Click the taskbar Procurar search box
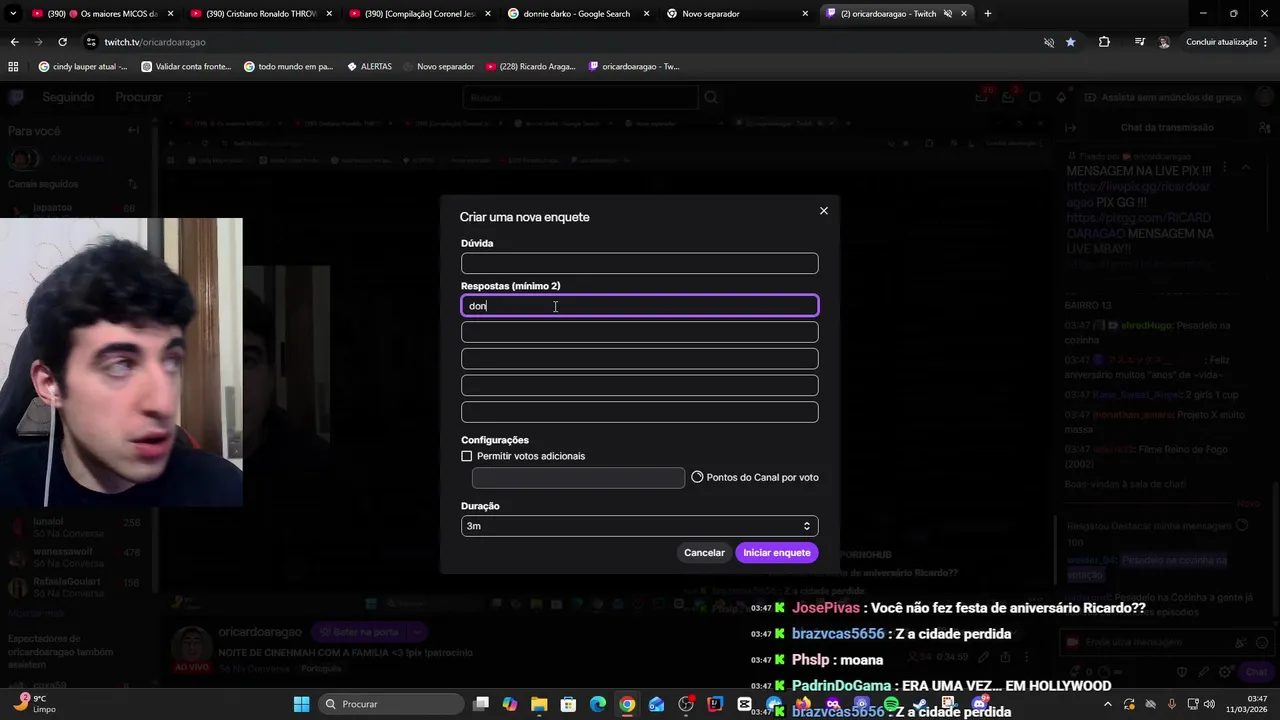The height and width of the screenshot is (720, 1280). 393,704
